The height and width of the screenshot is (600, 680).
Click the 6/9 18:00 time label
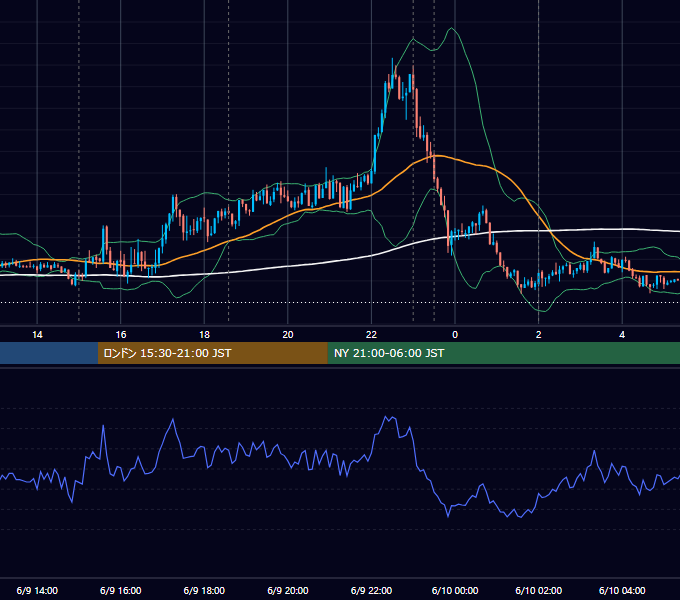(204, 590)
